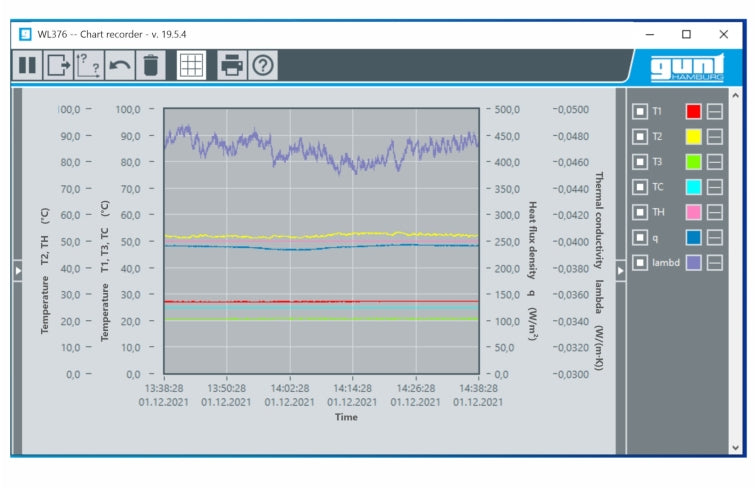Pause the chart recording
This screenshot has height=488, width=755.
pos(27,66)
